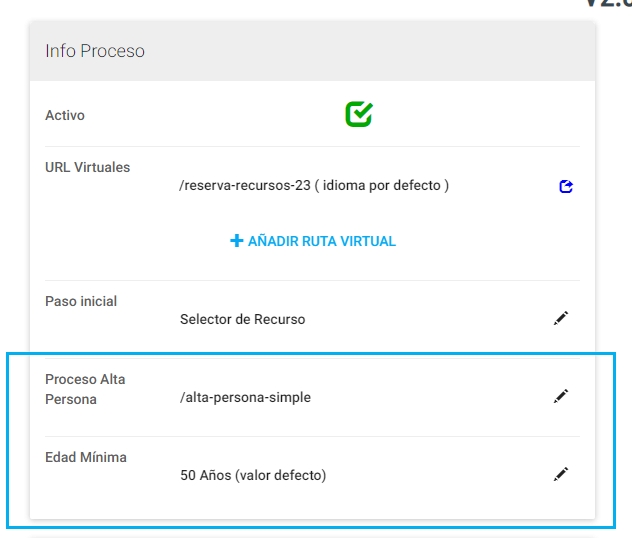The width and height of the screenshot is (632, 538).
Task: Select the 50 Años (valor defecto) value
Action: pyautogui.click(x=253, y=475)
